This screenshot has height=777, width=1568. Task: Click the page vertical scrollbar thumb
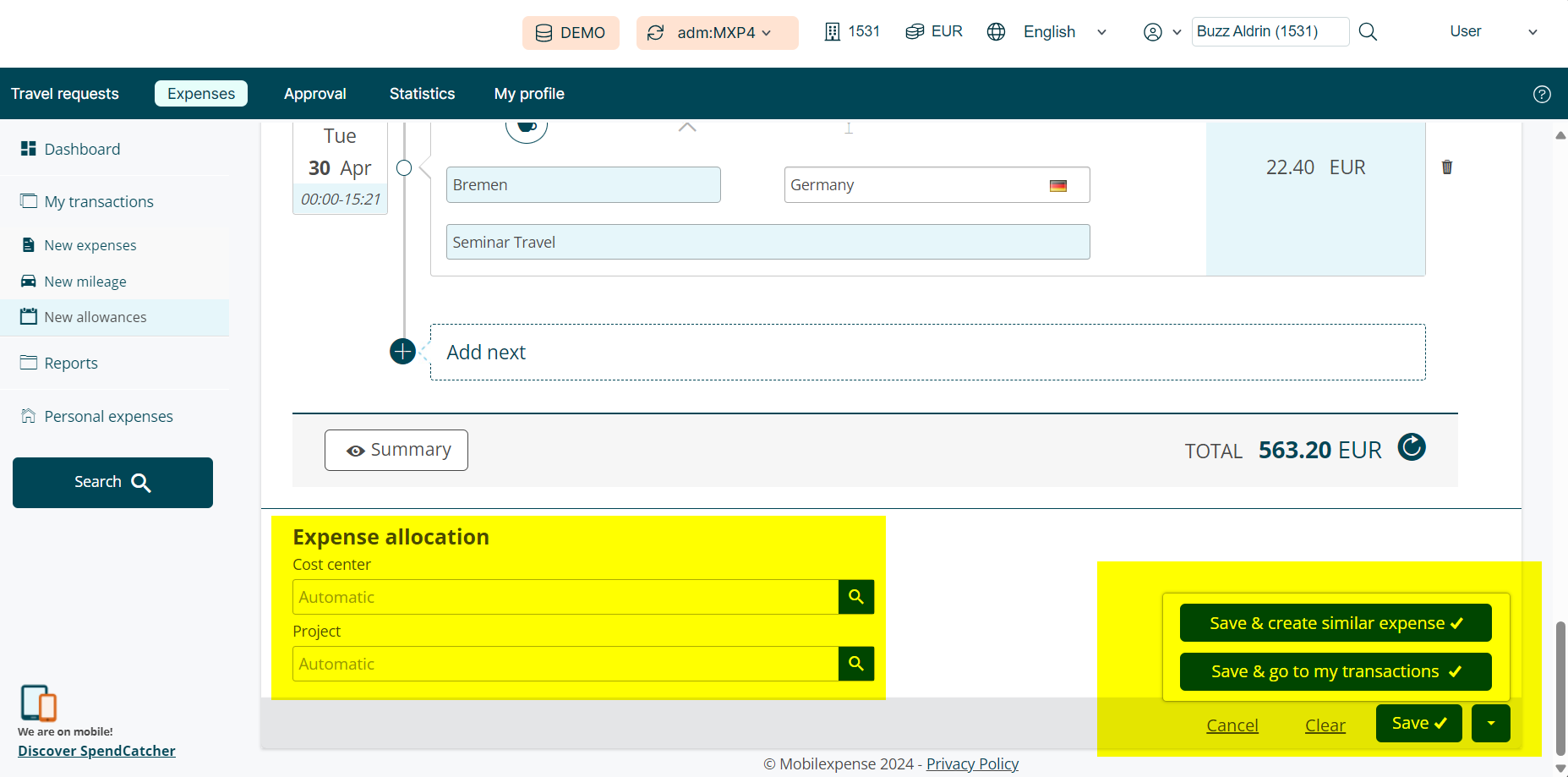click(x=1560, y=687)
